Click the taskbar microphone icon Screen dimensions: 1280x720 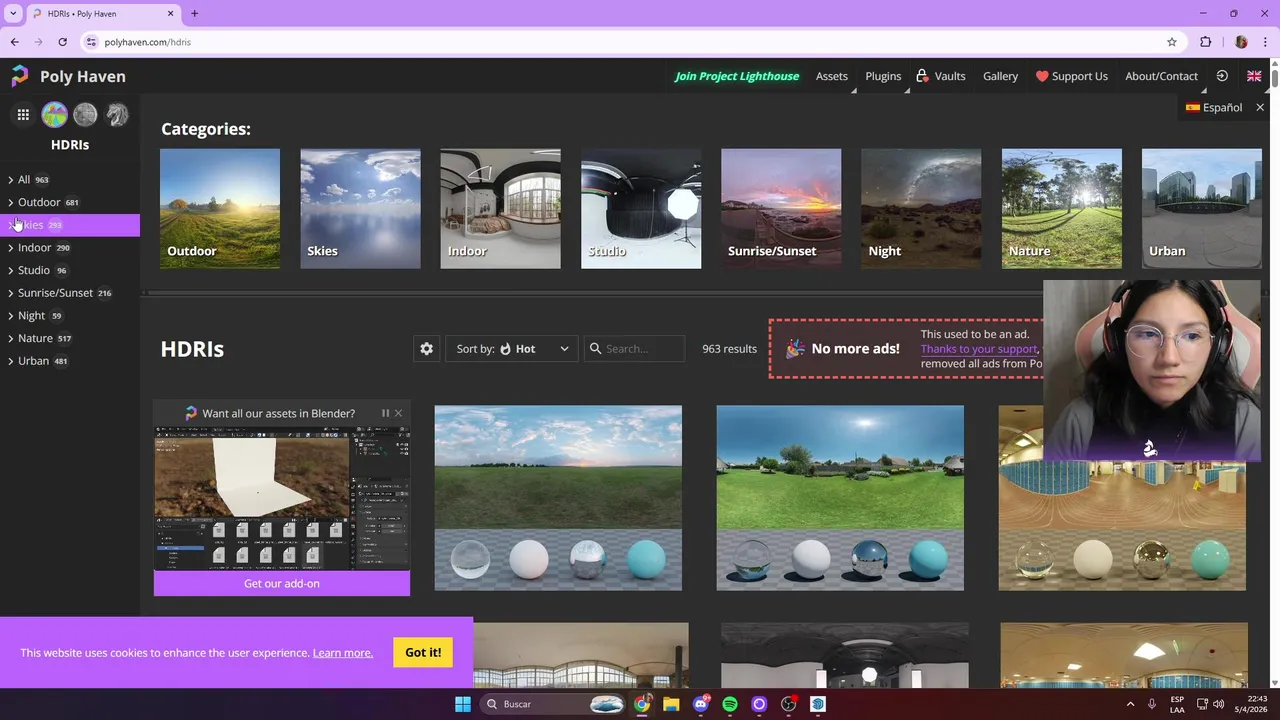(1152, 704)
